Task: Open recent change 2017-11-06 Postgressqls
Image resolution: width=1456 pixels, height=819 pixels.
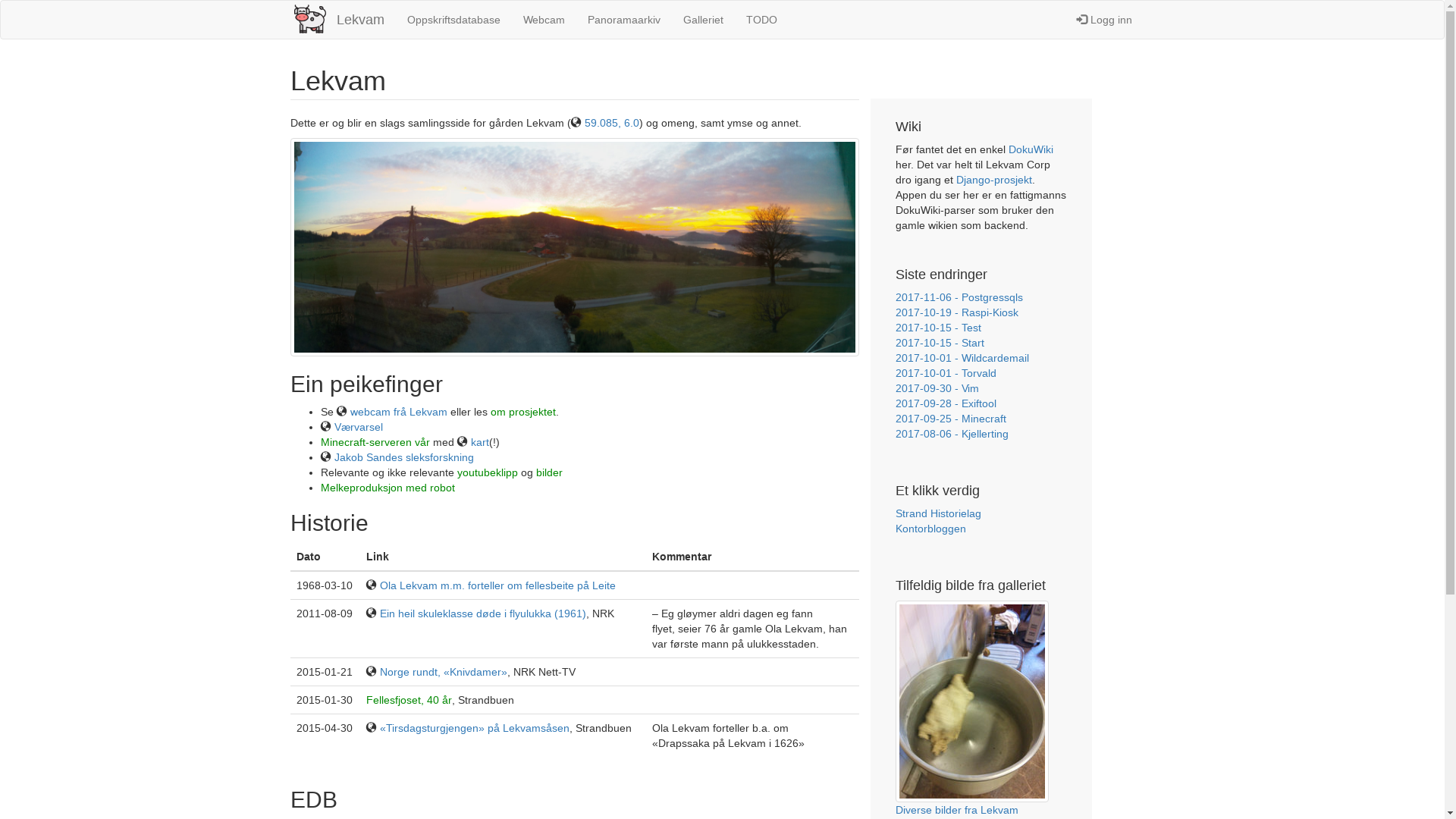Action: [x=959, y=297]
